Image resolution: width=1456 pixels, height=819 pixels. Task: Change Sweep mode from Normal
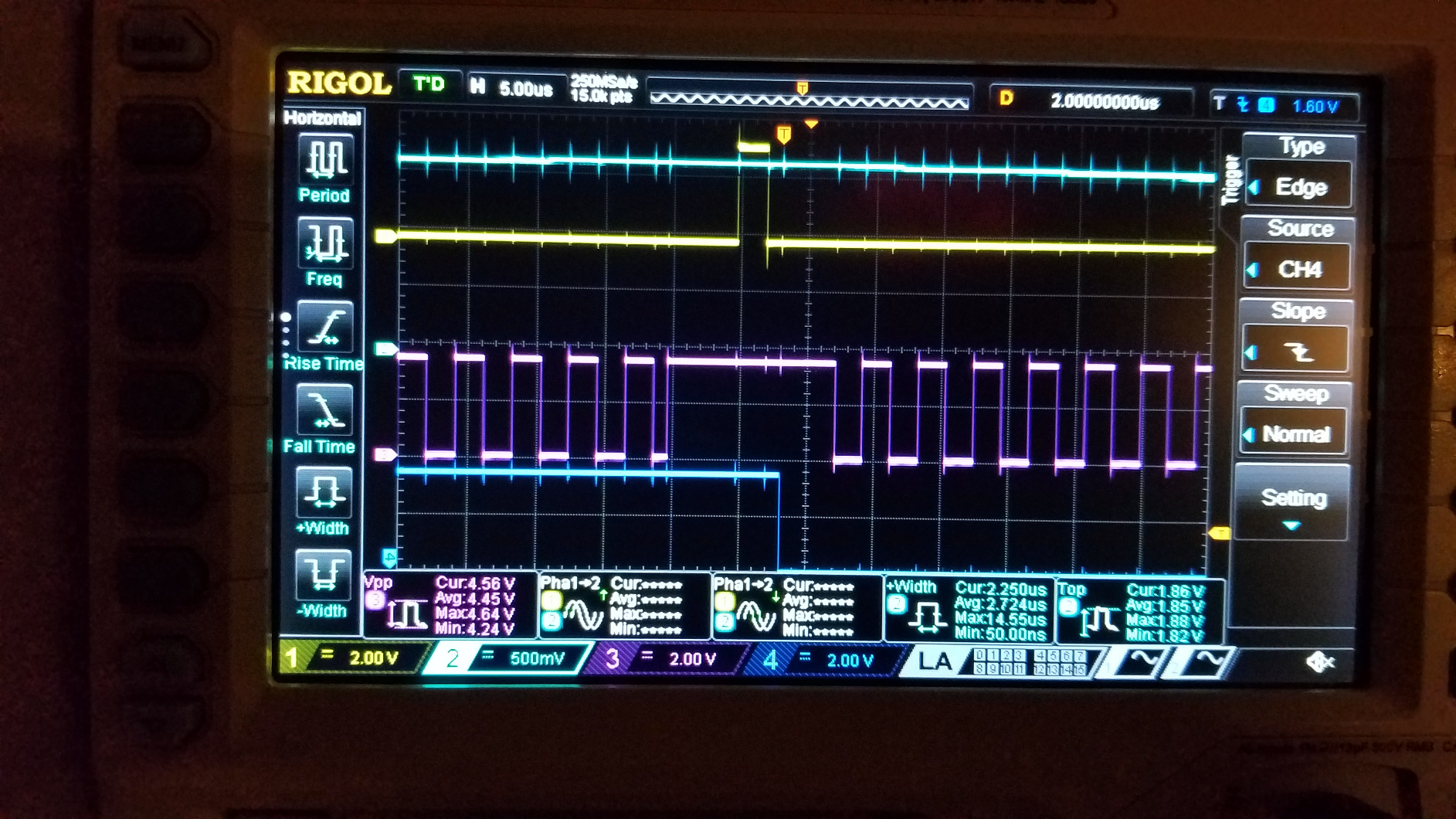(1295, 433)
